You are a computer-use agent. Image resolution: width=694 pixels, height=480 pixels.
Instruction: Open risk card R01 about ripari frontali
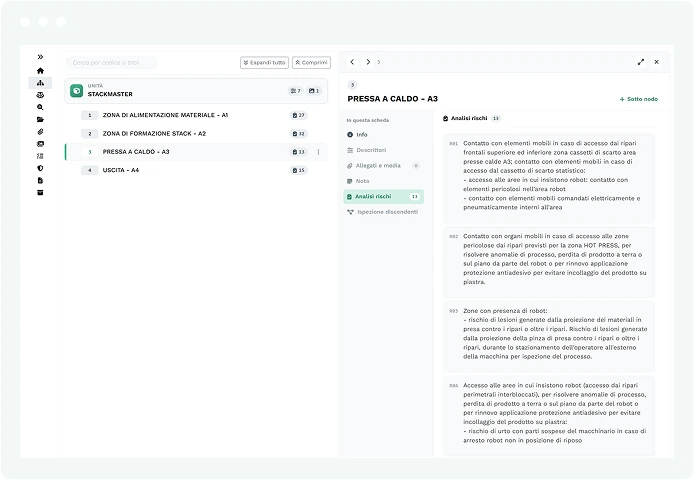pos(549,178)
